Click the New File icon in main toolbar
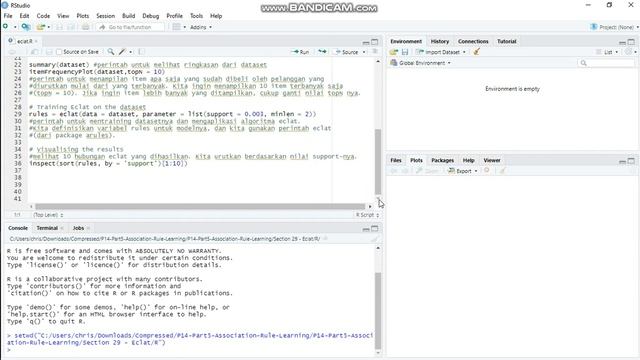The width and height of the screenshot is (640, 360). 5,27
